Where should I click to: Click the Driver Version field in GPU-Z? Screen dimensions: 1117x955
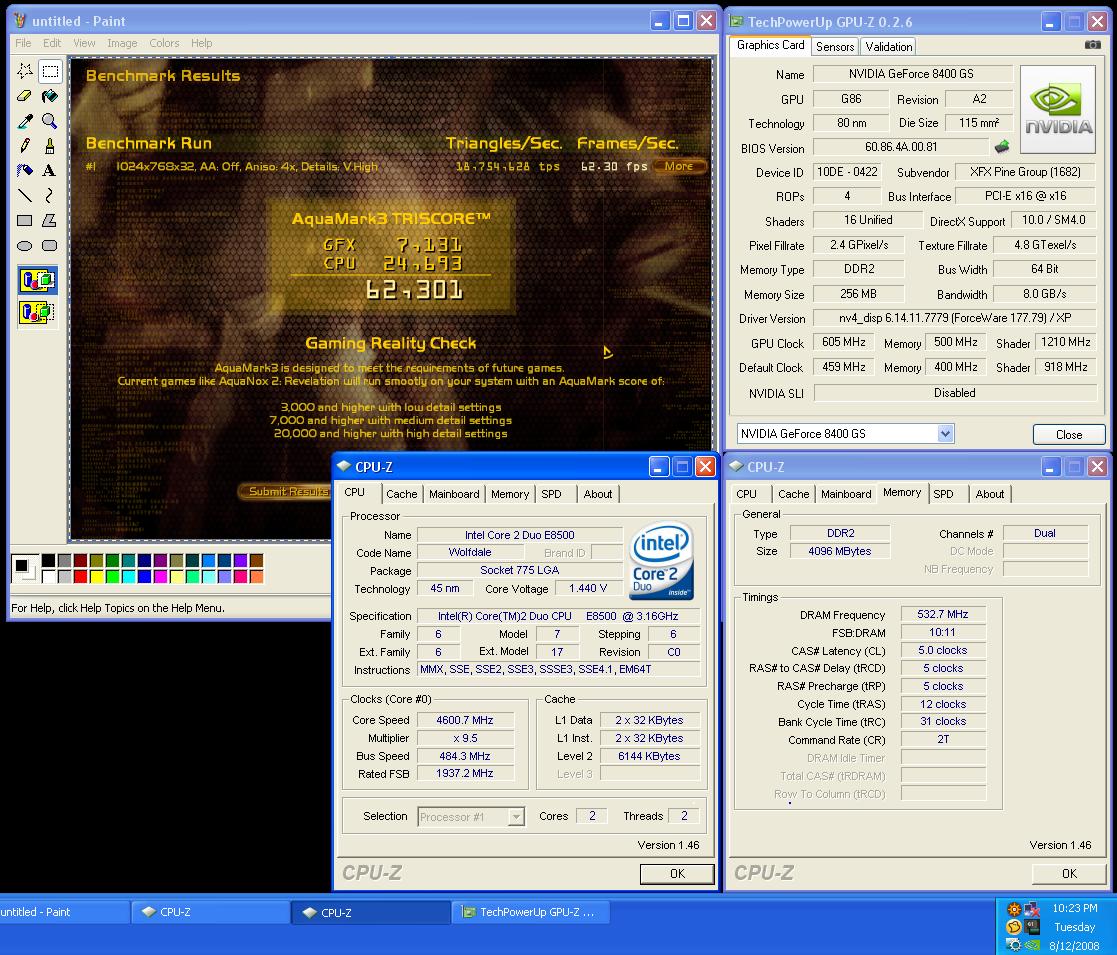955,318
